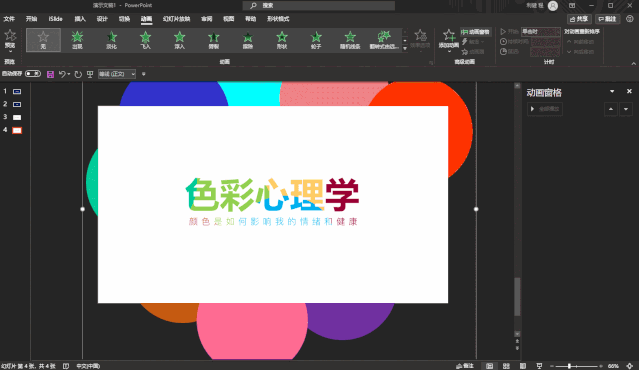Open the 触发 (Trigger) dropdown
This screenshot has height=370, width=639.
(473, 42)
